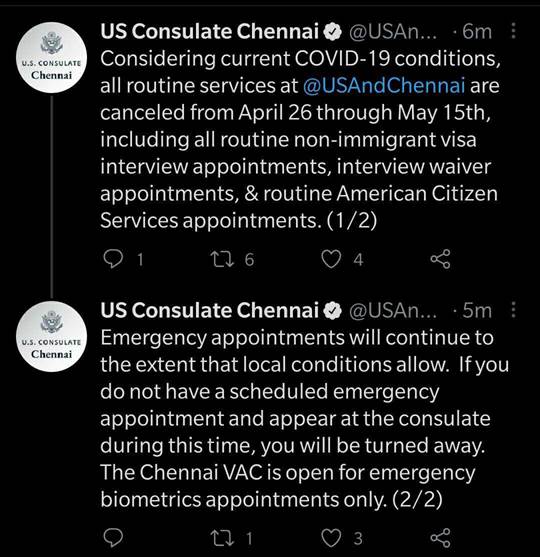The image size is (540, 557).
Task: Like the second tweet with 3 likes
Action: click(x=331, y=538)
